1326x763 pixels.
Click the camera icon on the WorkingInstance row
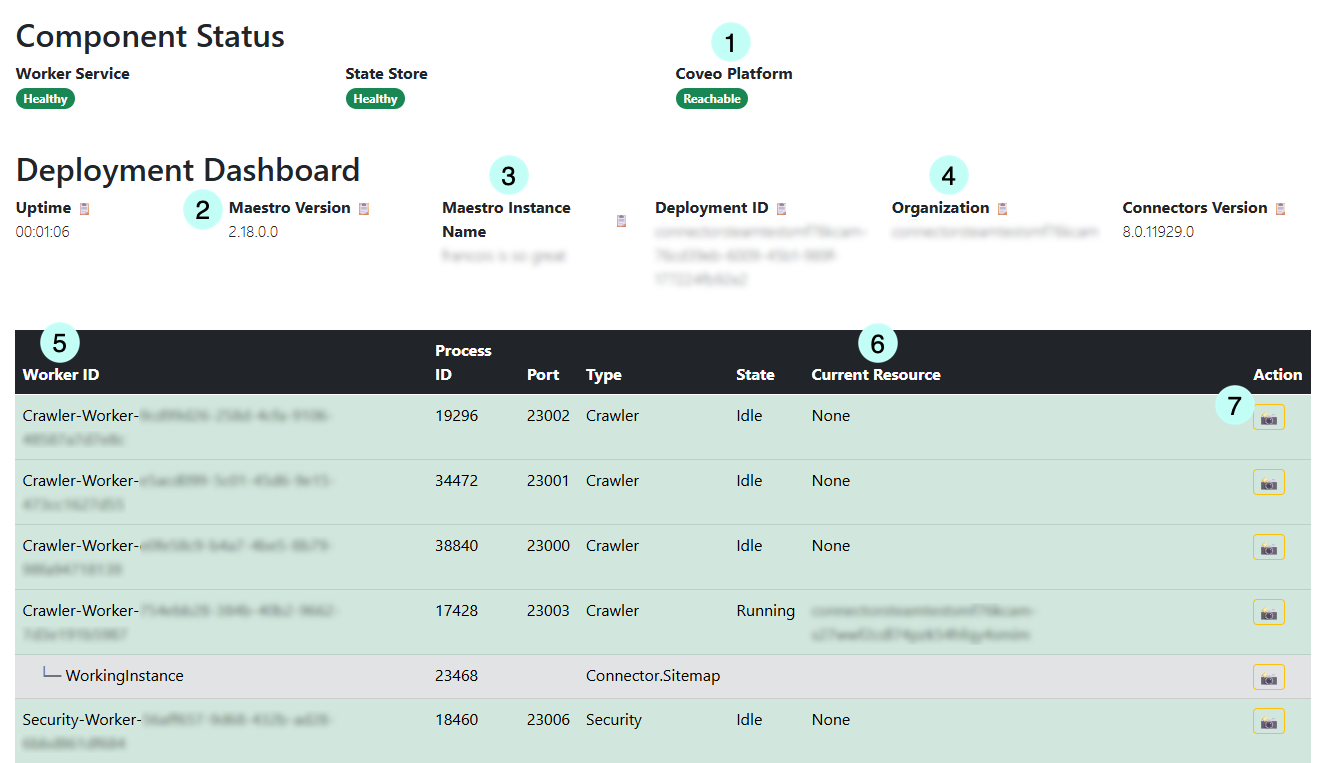1268,677
